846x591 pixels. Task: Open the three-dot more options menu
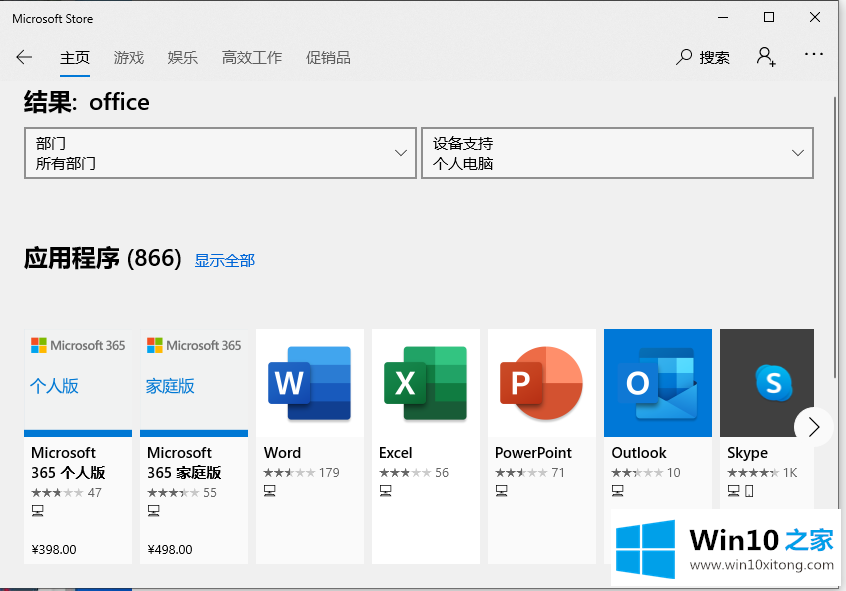point(814,54)
